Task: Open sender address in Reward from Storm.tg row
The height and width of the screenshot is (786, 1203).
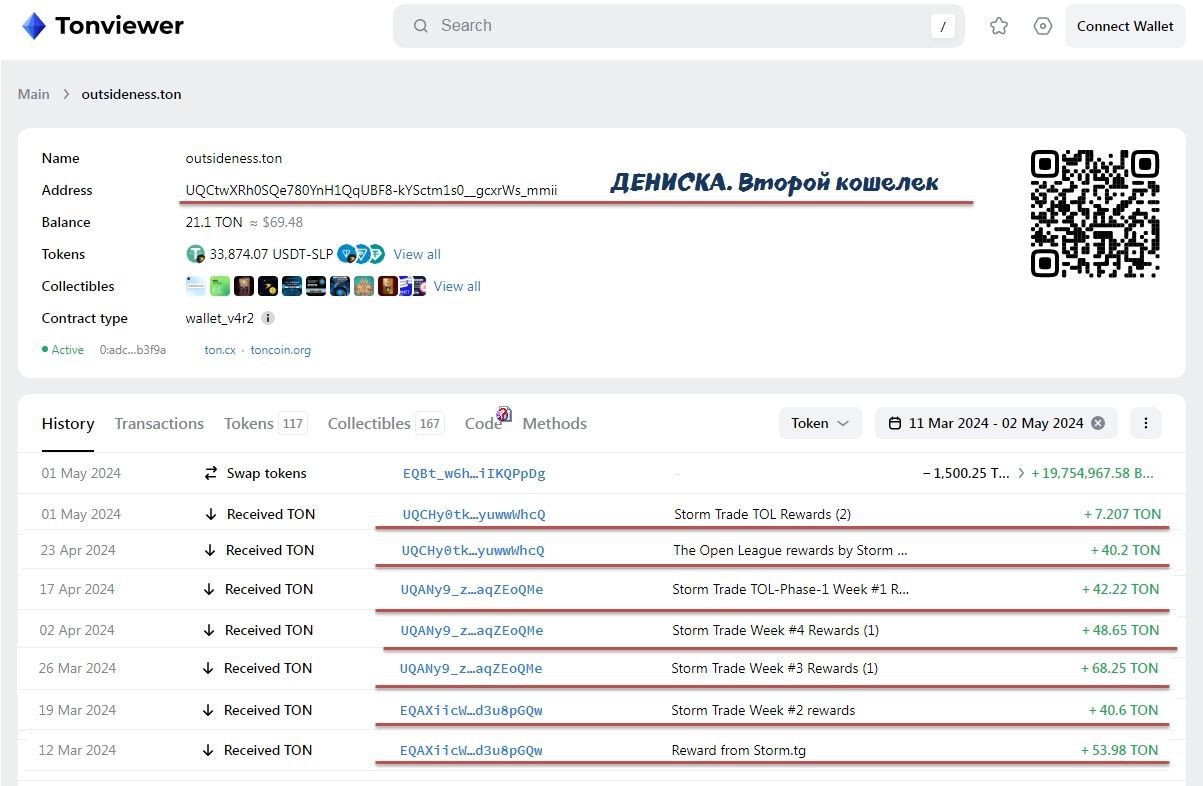Action: (471, 750)
